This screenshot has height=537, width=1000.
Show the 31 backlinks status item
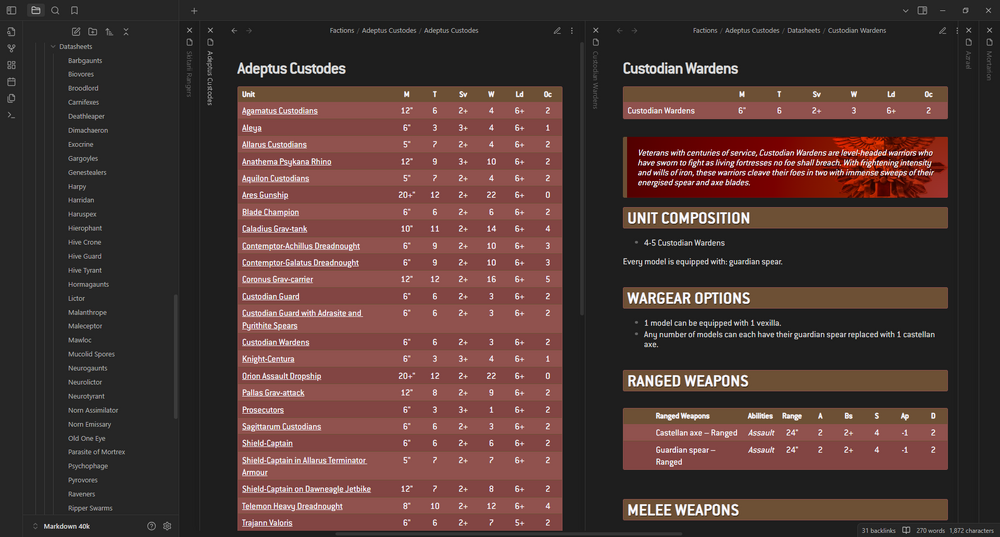pos(878,531)
